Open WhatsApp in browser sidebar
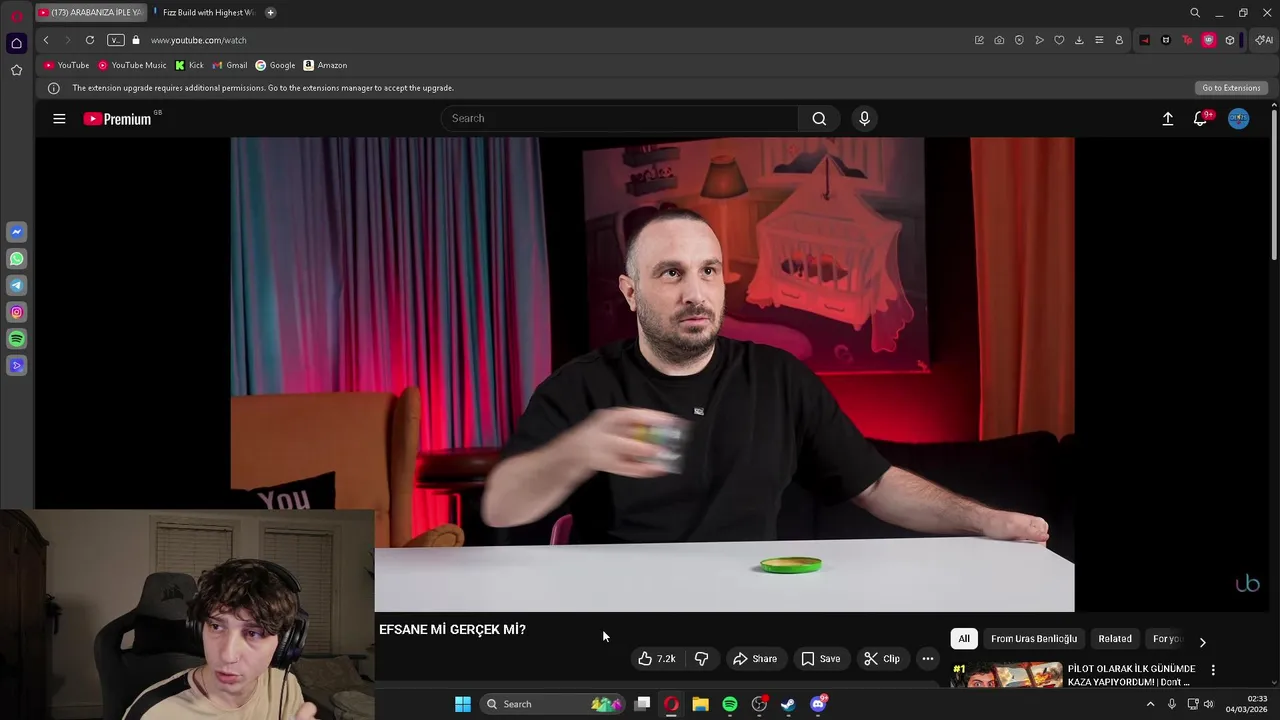 click(16, 259)
